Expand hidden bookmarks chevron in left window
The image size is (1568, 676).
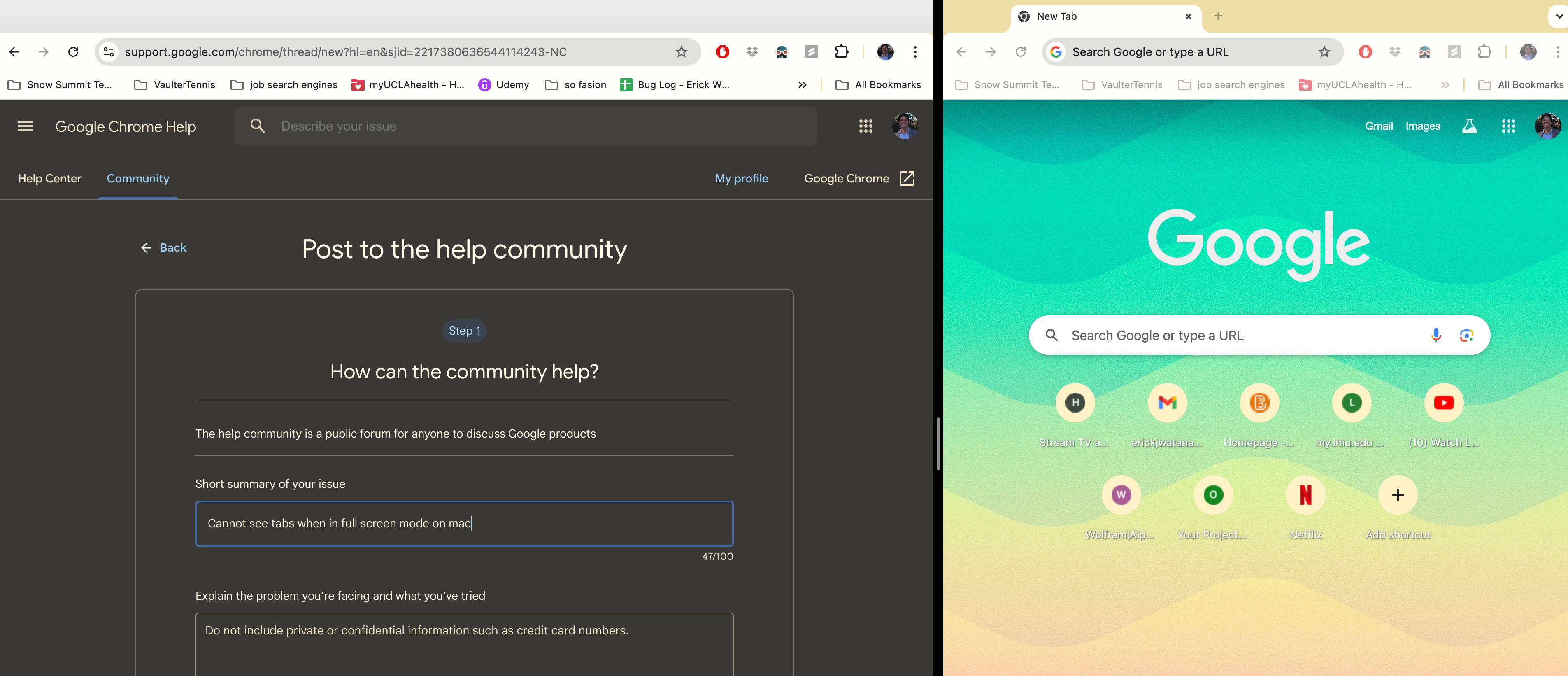tap(802, 85)
